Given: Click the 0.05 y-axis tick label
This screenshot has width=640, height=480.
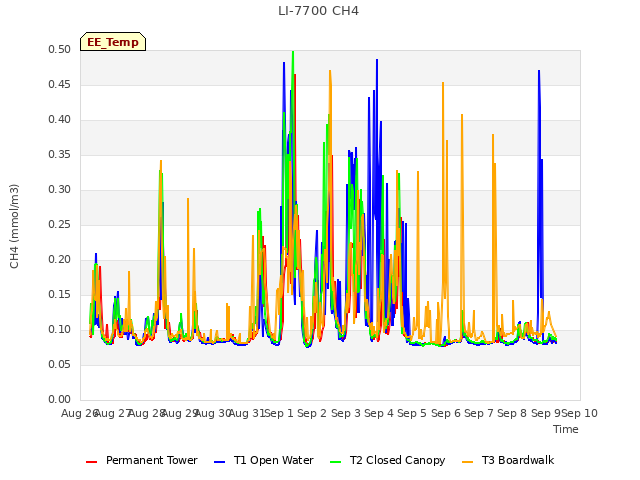Looking at the screenshot, I should click(x=60, y=364).
